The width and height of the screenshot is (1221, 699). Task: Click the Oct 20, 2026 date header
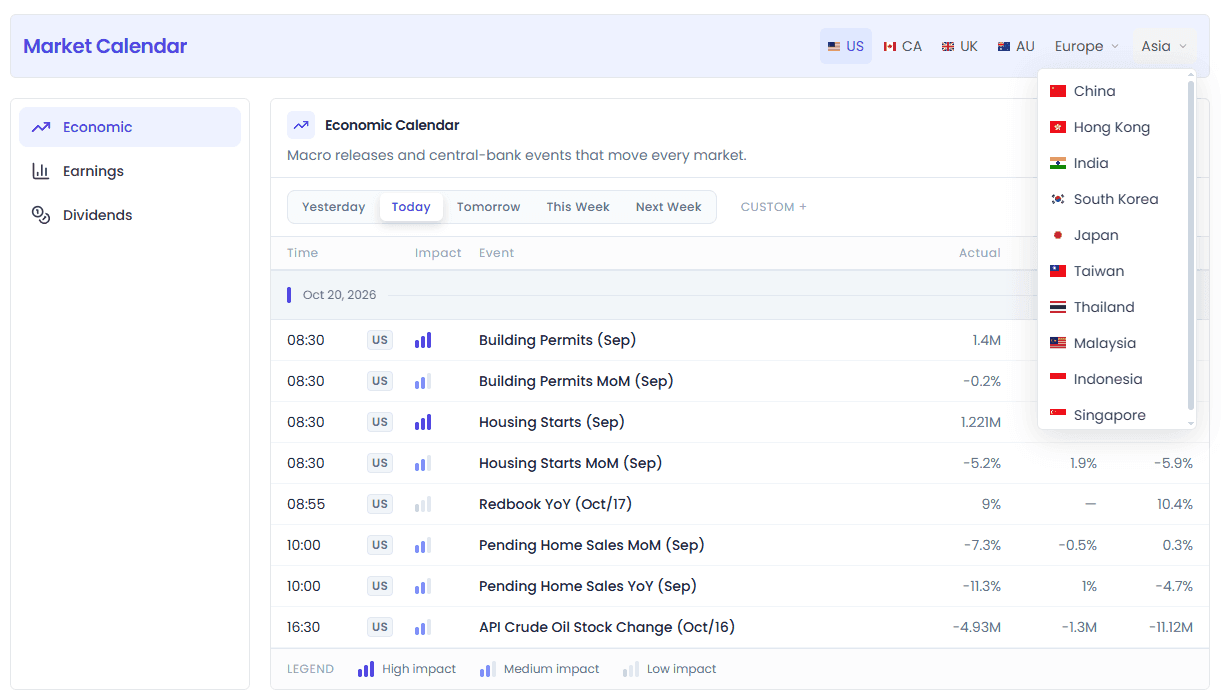pyautogui.click(x=340, y=295)
